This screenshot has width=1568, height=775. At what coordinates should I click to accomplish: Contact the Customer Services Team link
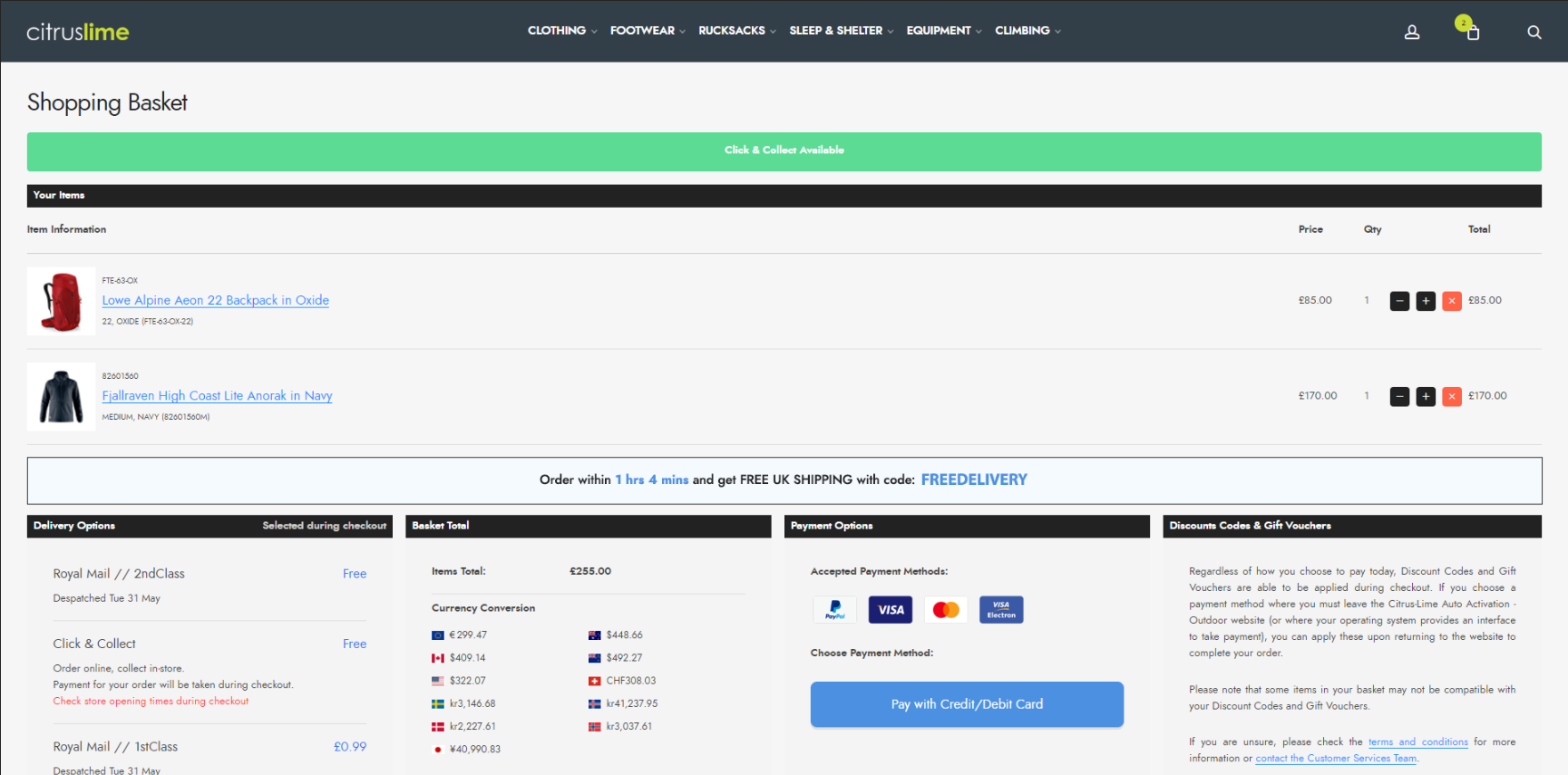pyautogui.click(x=1336, y=759)
